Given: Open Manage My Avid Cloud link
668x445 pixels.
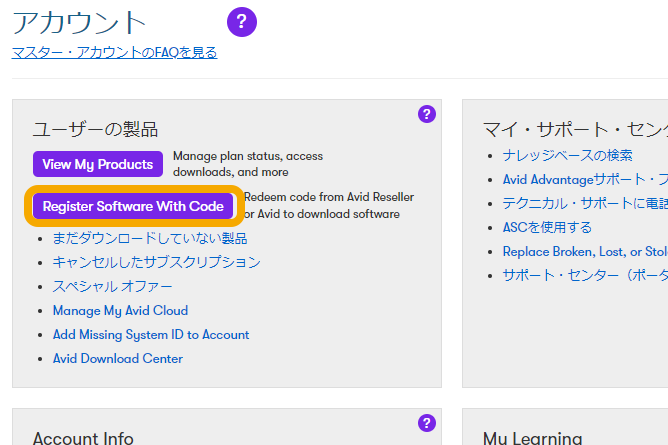Looking at the screenshot, I should pyautogui.click(x=120, y=310).
